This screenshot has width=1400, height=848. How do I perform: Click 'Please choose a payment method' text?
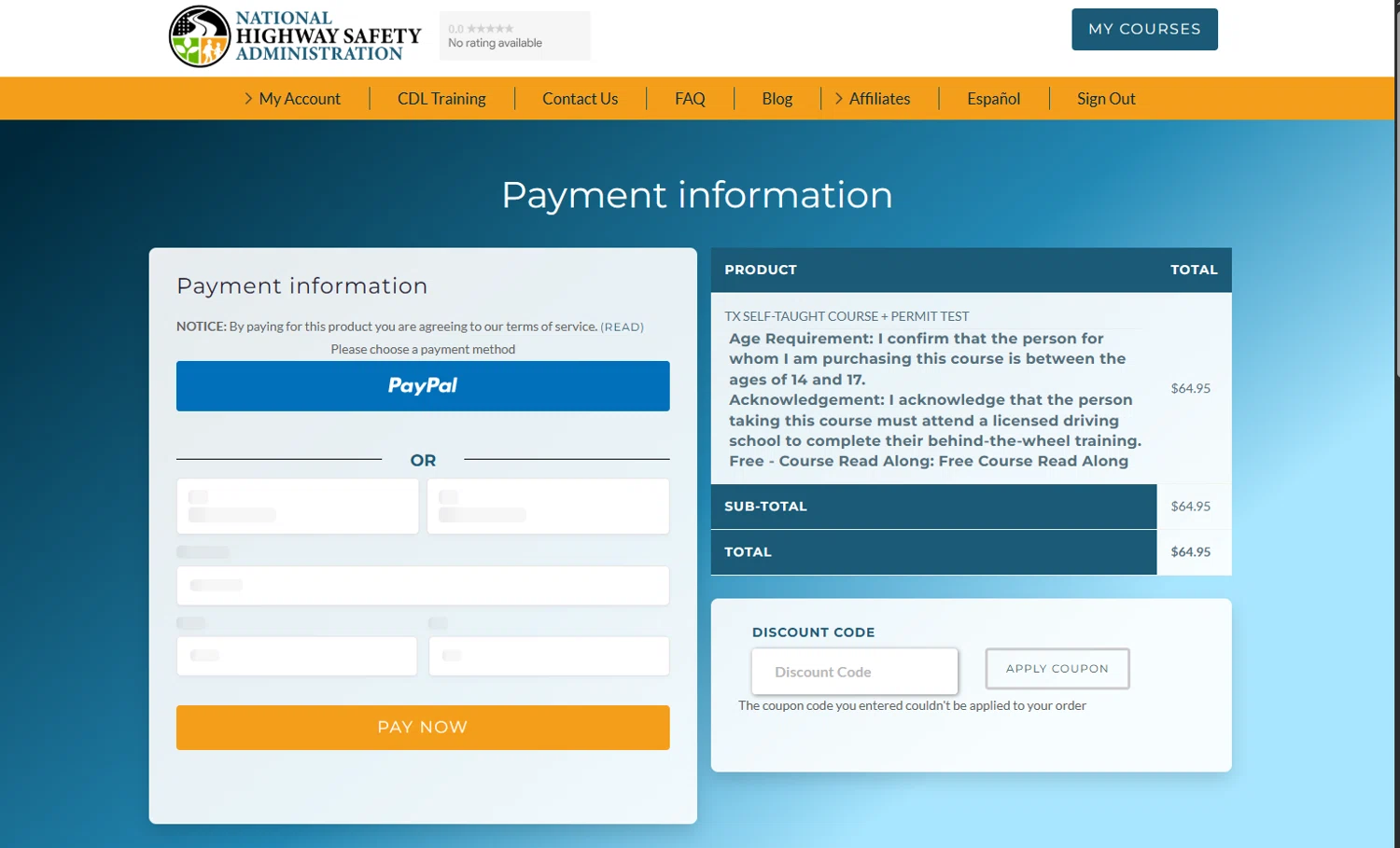pos(423,349)
